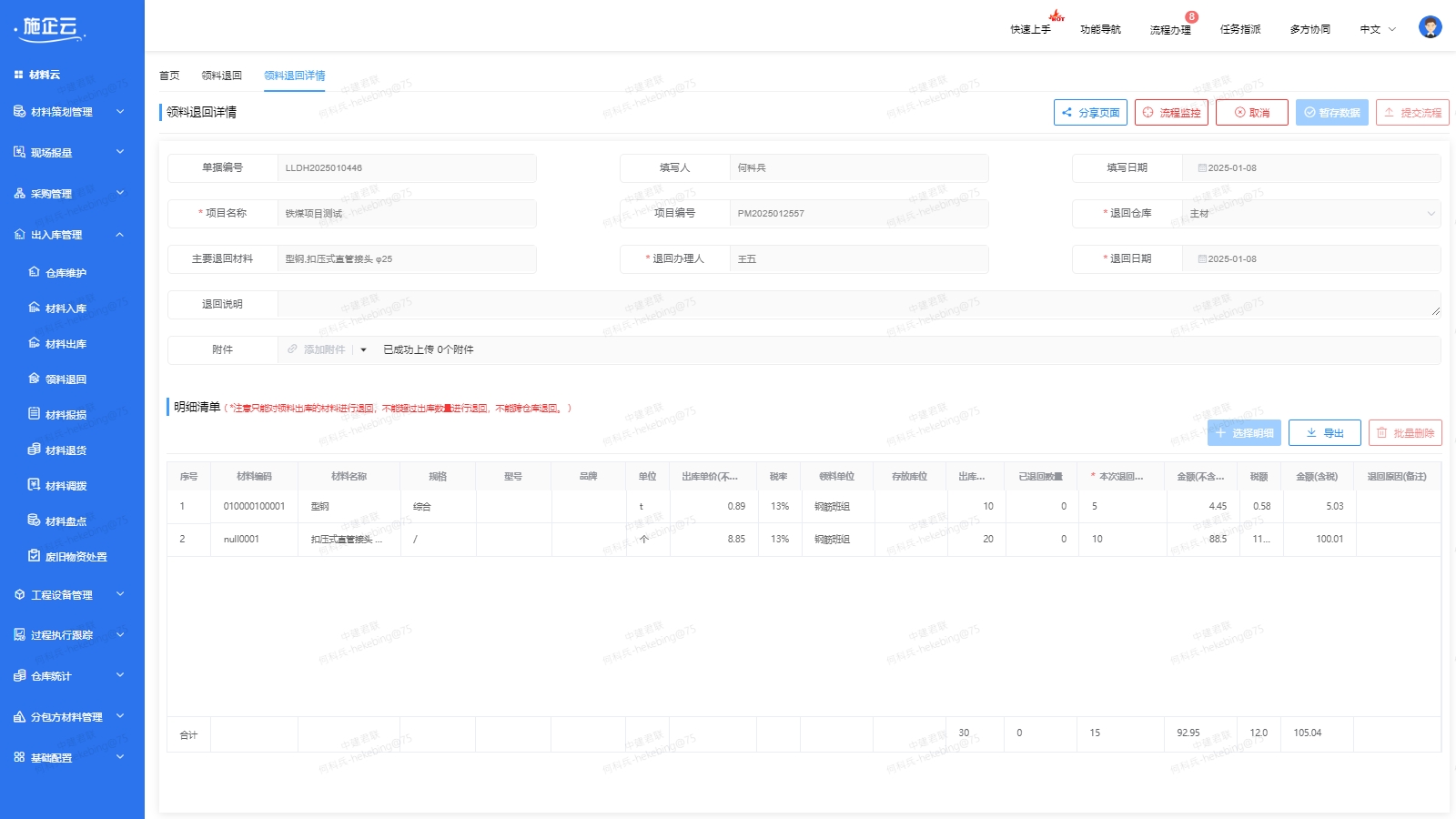Open 流程办理 notifications with badge
The height and width of the screenshot is (819, 1456).
(x=1170, y=29)
